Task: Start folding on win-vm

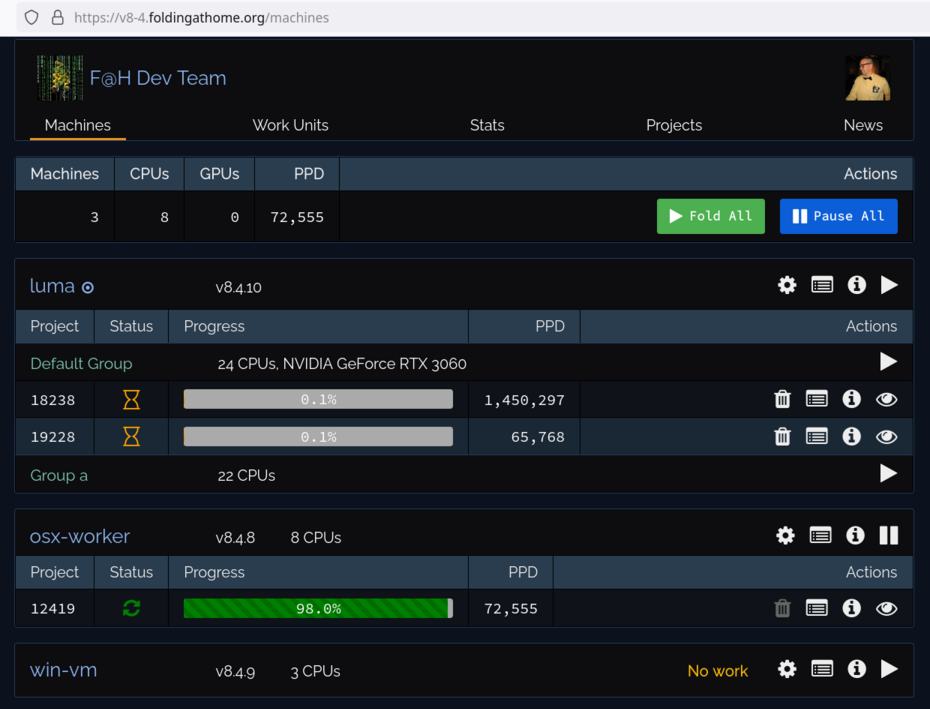Action: [888, 669]
